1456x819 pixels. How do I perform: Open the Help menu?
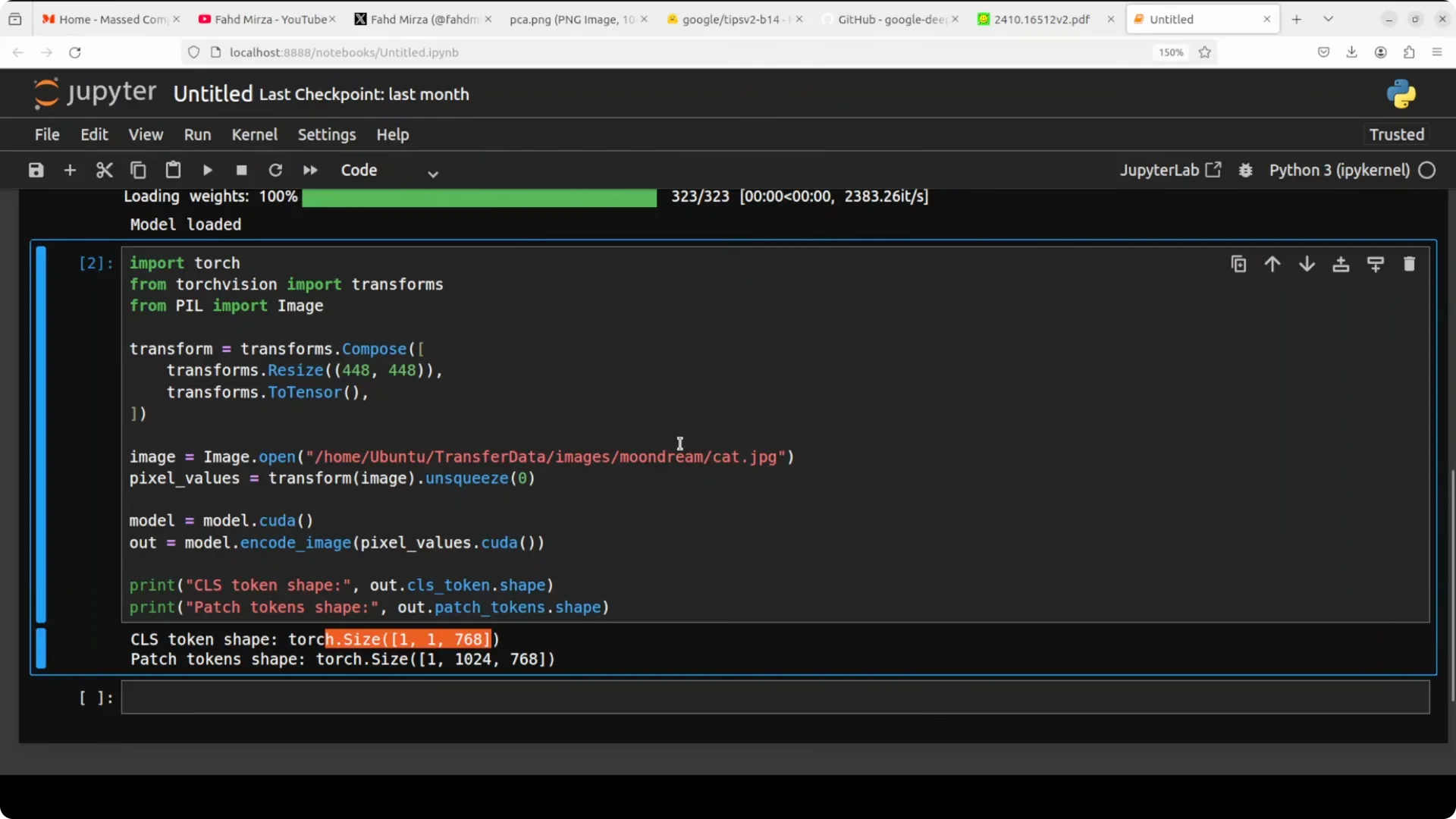click(x=392, y=134)
